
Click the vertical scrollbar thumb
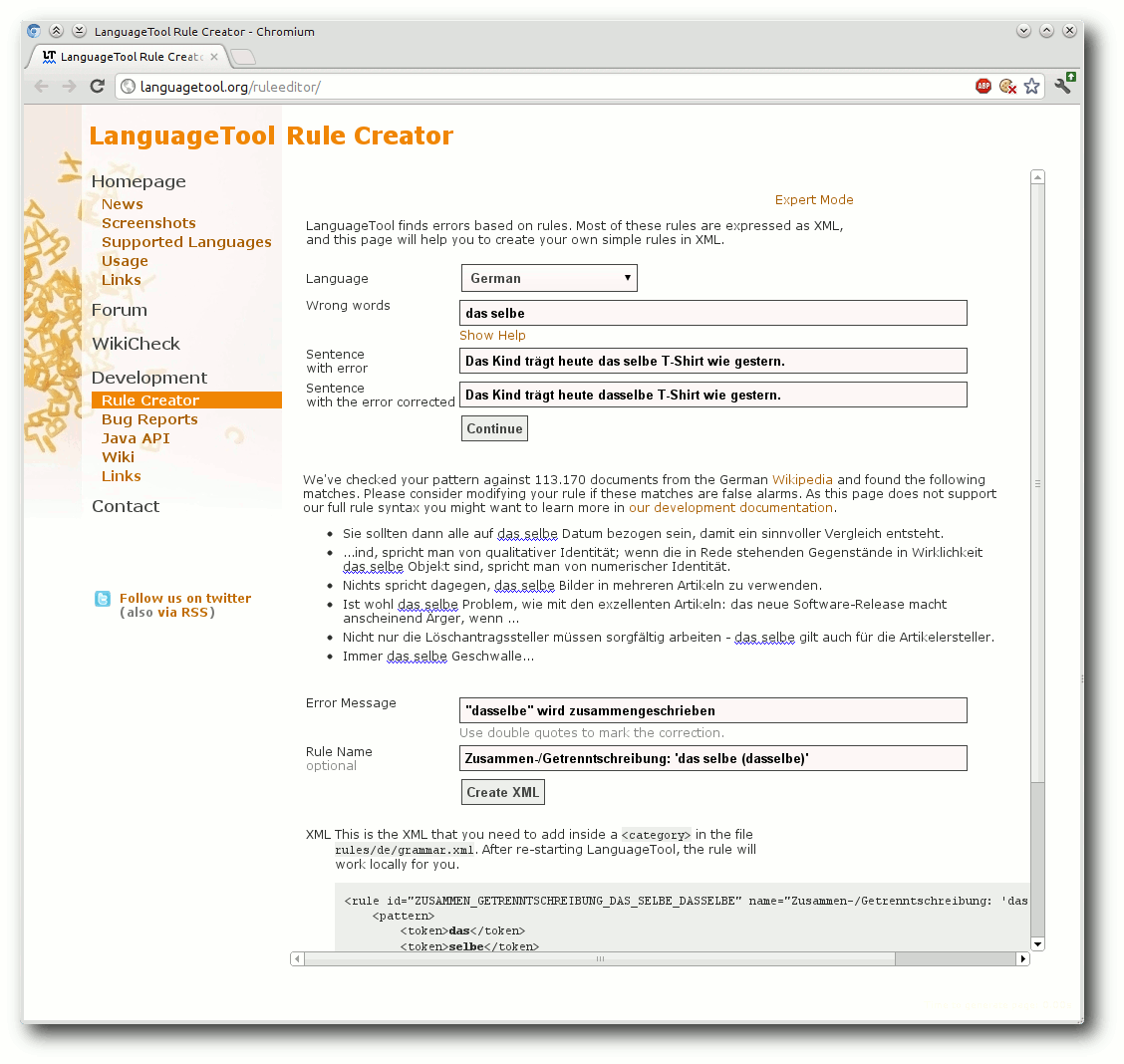(1037, 483)
